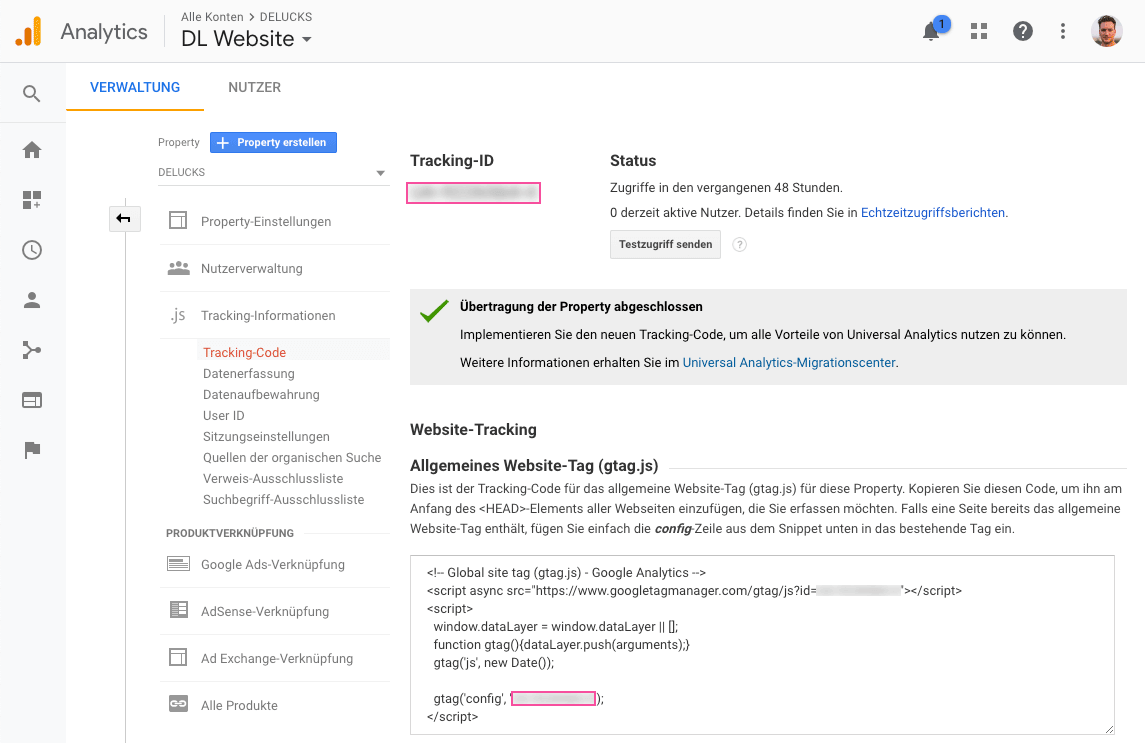Click the PRODUKTVERKNÜPFUNG section label
The height and width of the screenshot is (743, 1145).
229,533
